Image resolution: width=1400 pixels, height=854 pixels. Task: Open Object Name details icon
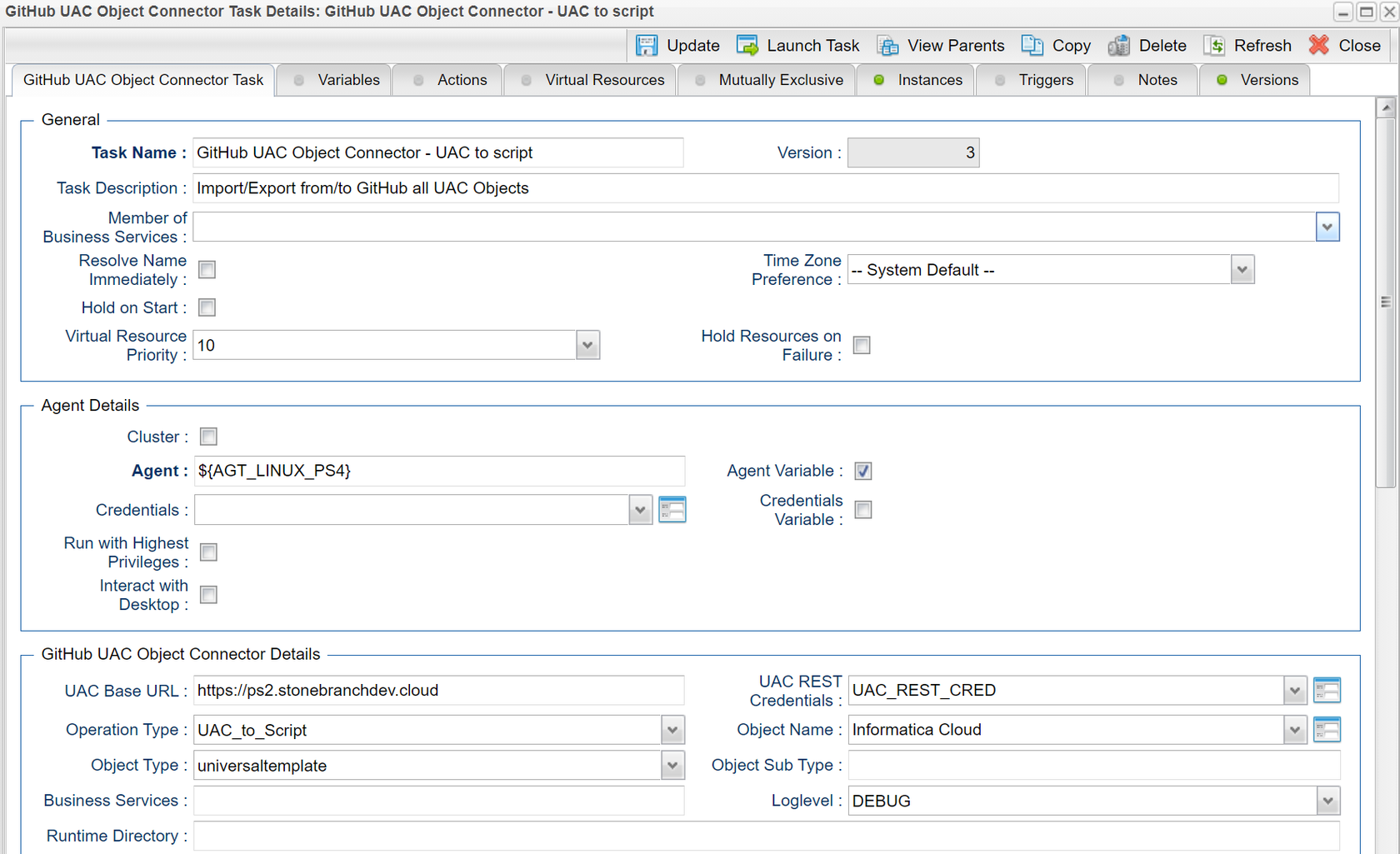coord(1327,730)
